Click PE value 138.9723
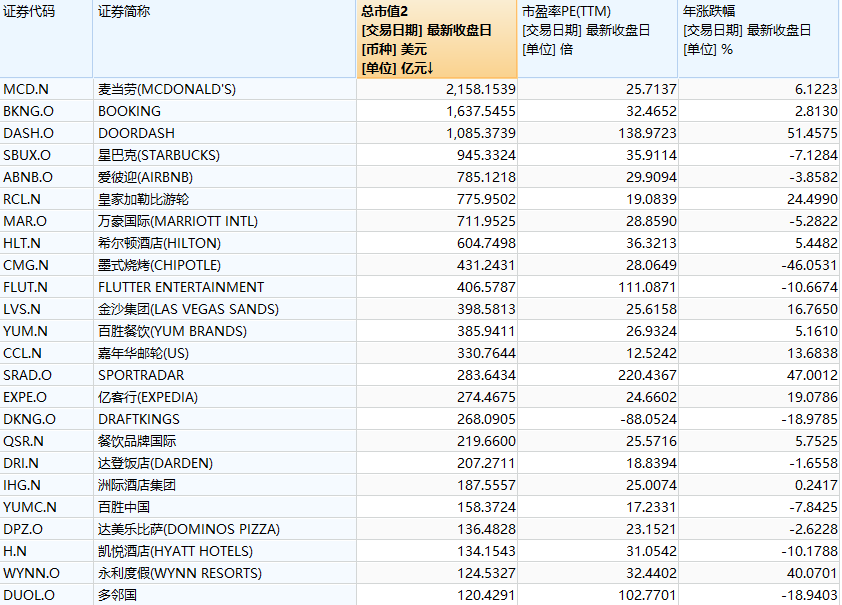 [647, 133]
